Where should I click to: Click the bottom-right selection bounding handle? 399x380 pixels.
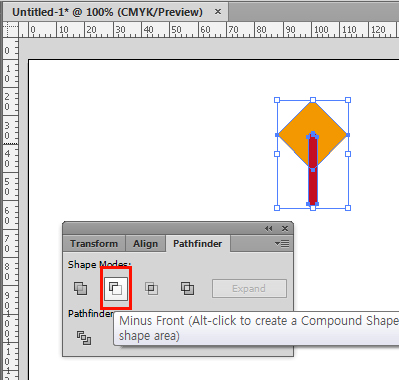coord(348,208)
